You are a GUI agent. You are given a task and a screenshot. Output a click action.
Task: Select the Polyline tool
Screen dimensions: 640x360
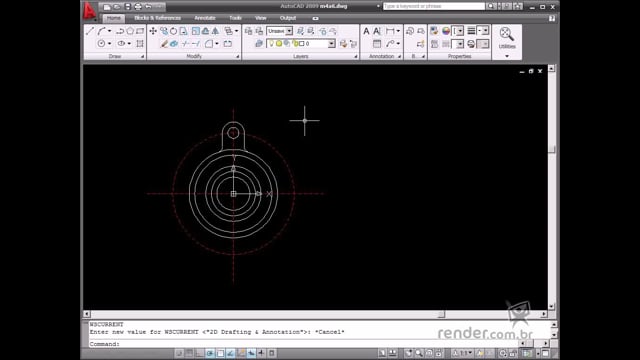[x=120, y=31]
